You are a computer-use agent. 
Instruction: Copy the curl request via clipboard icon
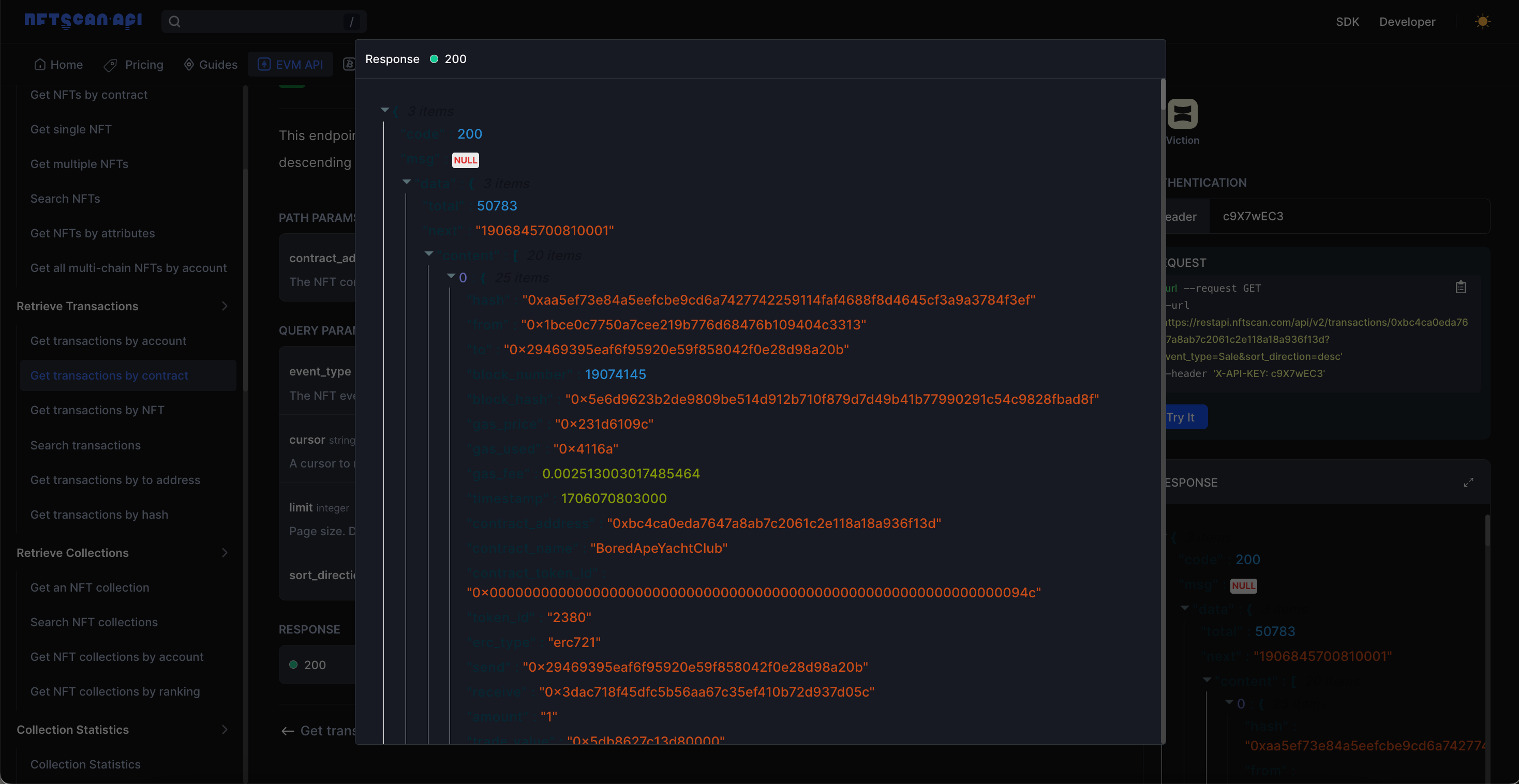point(1461,287)
